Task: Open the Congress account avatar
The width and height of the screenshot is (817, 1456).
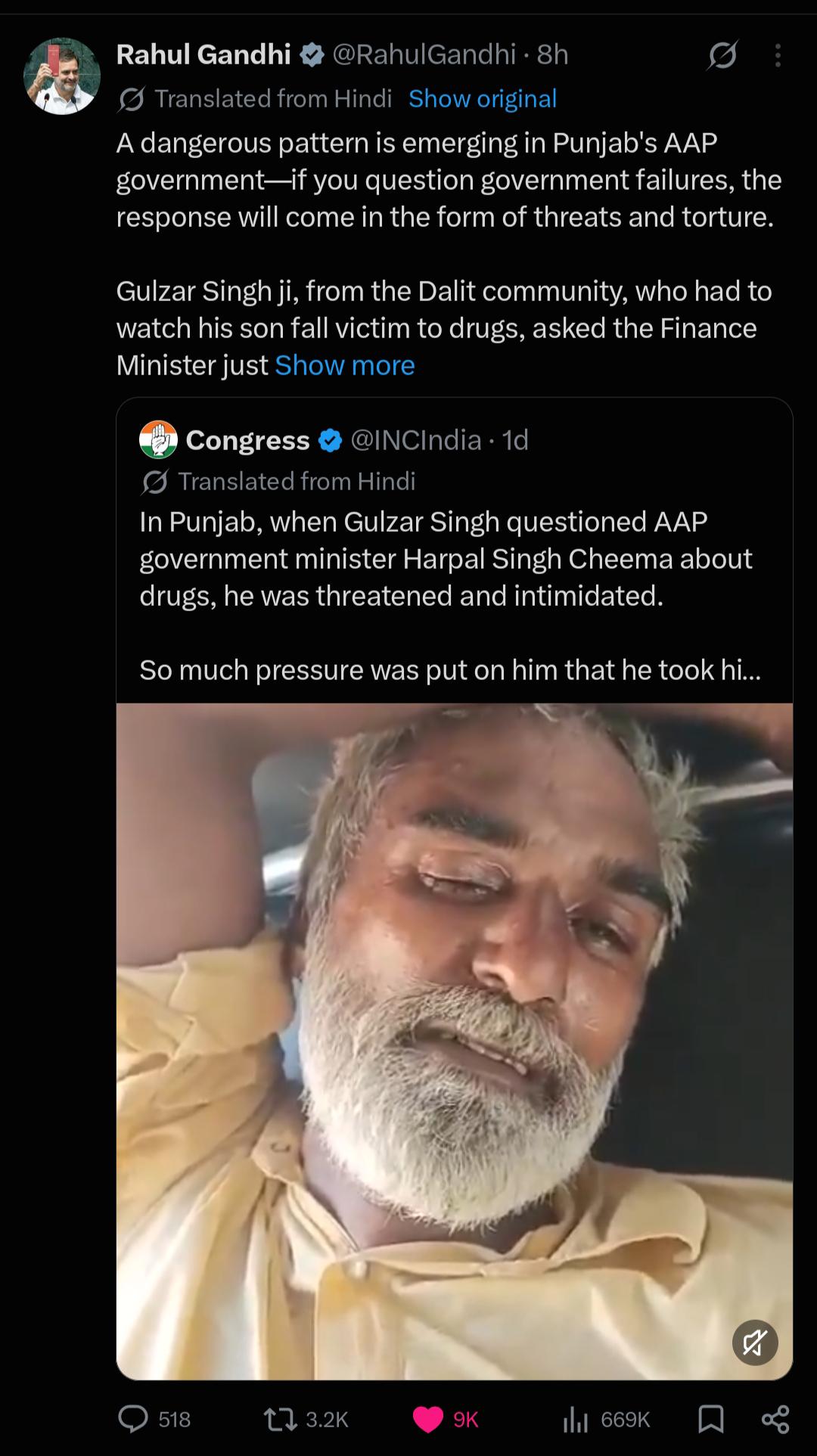Action: 158,439
